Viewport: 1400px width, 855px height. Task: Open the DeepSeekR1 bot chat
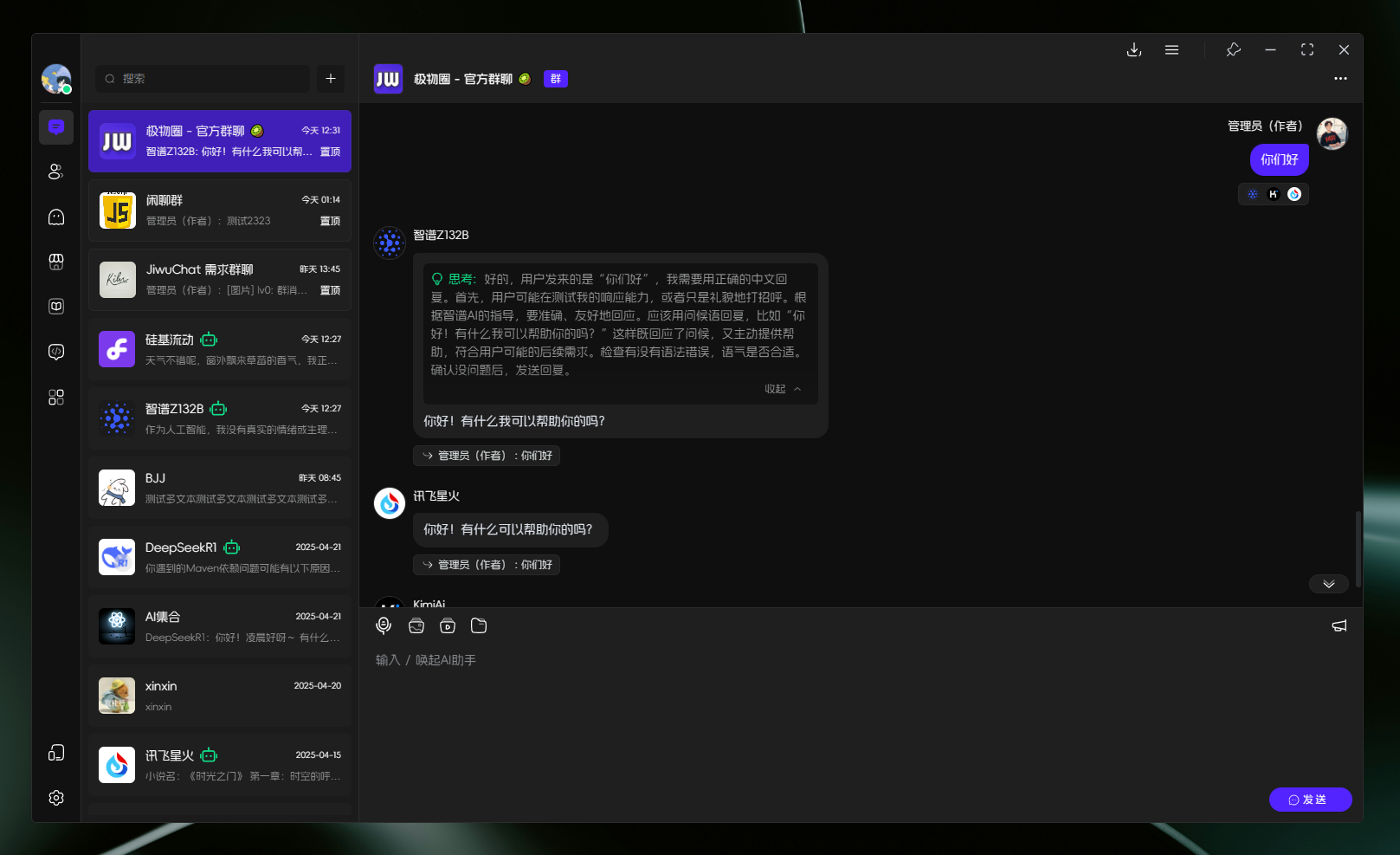[x=220, y=557]
